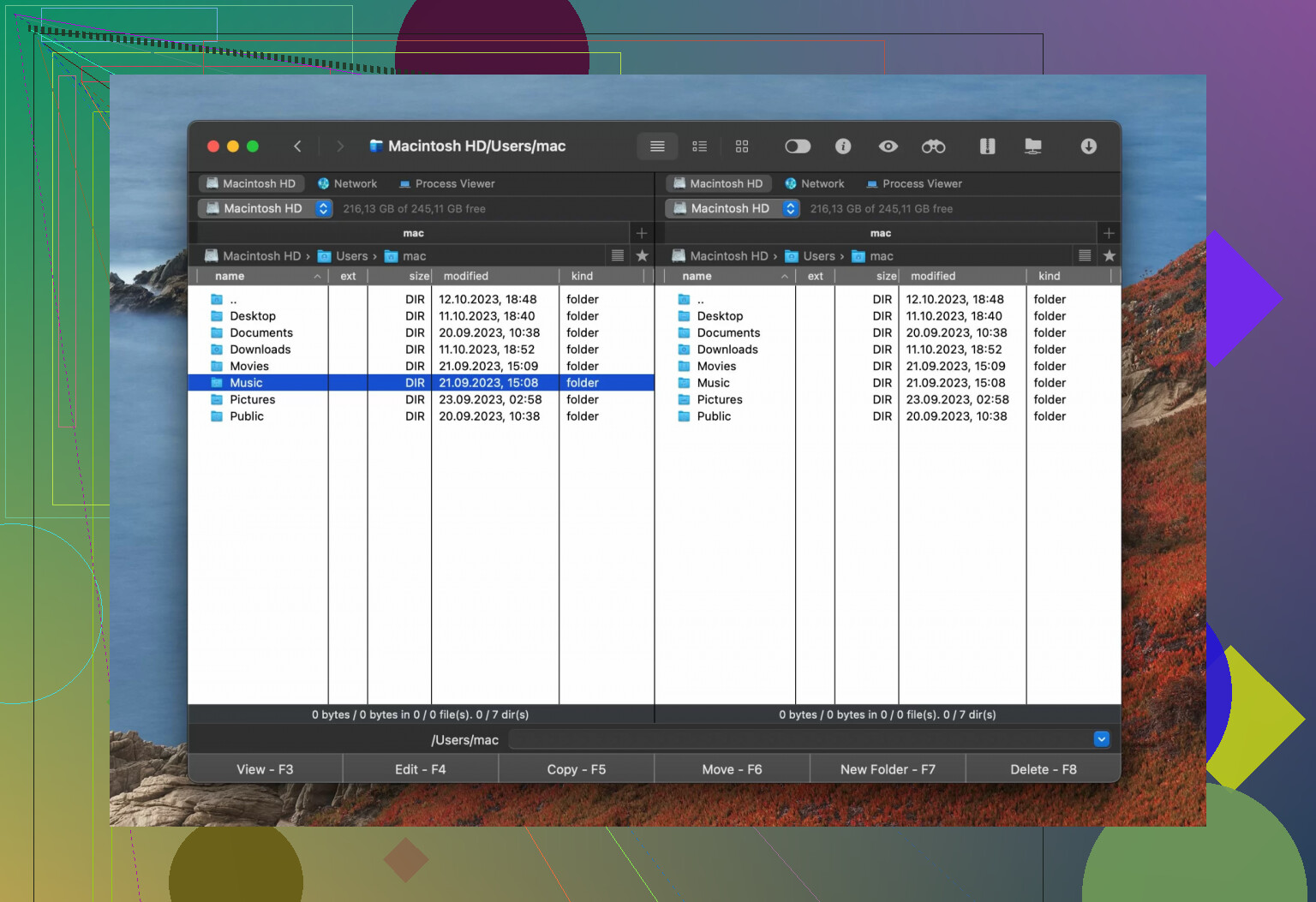Toggle Quick Look eye icon
The height and width of the screenshot is (902, 1316).
[888, 146]
